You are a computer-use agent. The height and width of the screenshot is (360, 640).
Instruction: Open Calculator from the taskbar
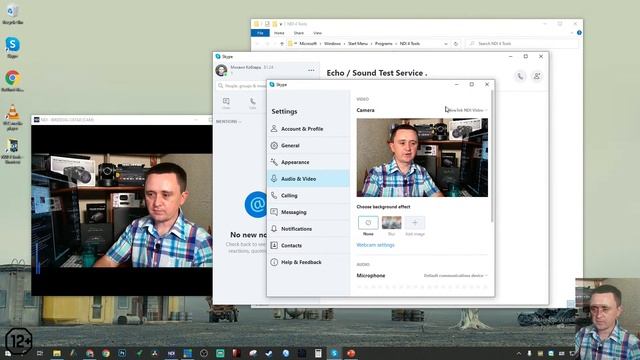318,353
